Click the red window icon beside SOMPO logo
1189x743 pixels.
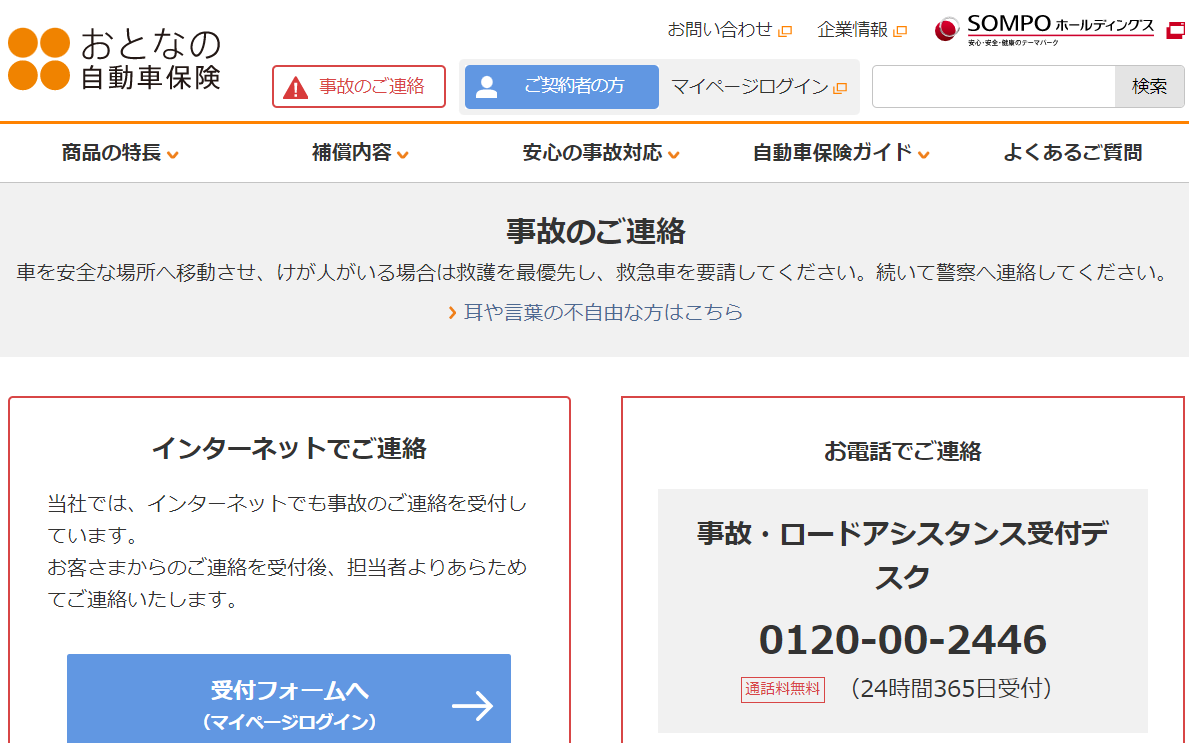[1175, 30]
